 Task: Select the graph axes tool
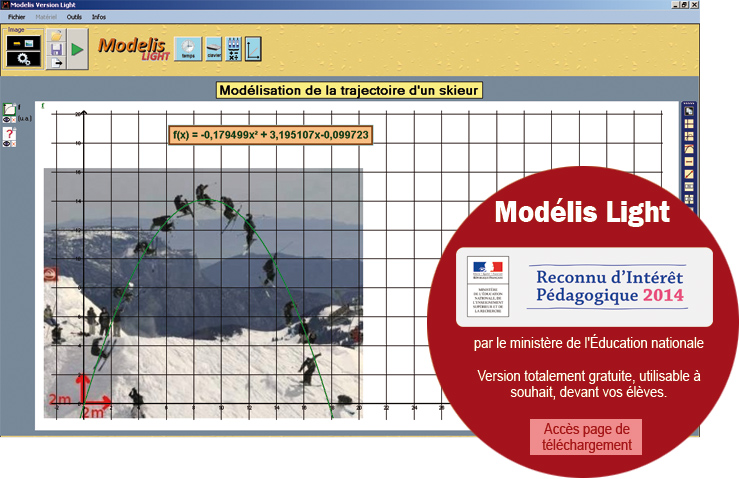pyautogui.click(x=253, y=49)
